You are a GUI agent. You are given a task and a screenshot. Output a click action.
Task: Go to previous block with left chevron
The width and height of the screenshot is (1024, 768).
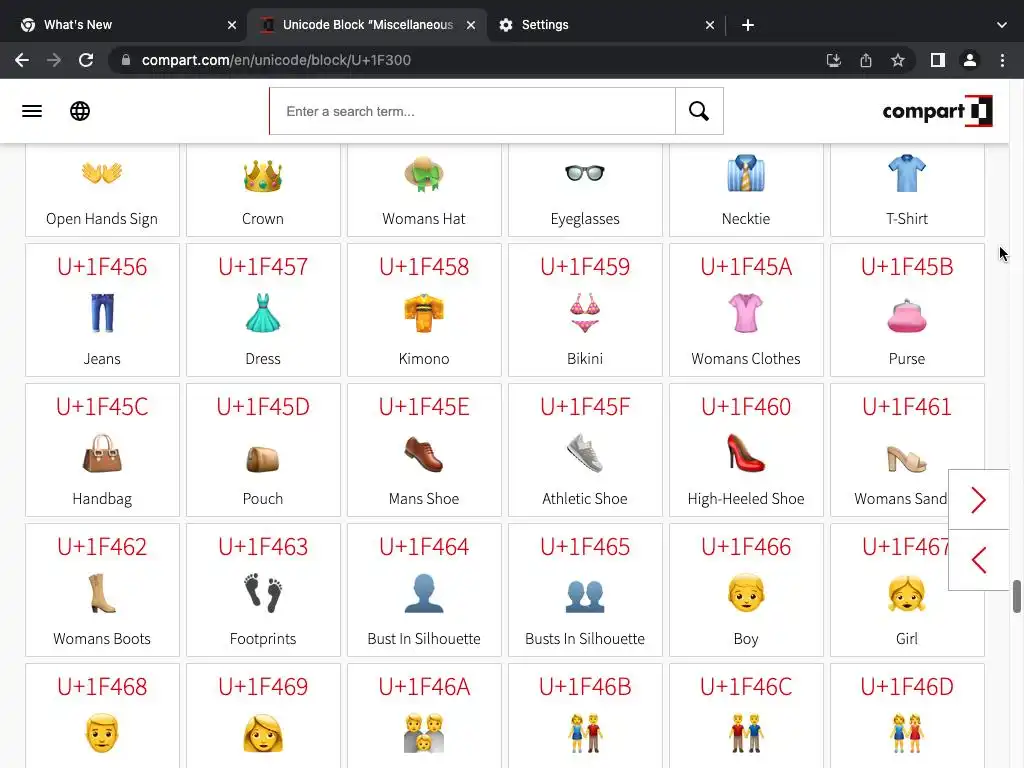click(x=978, y=560)
